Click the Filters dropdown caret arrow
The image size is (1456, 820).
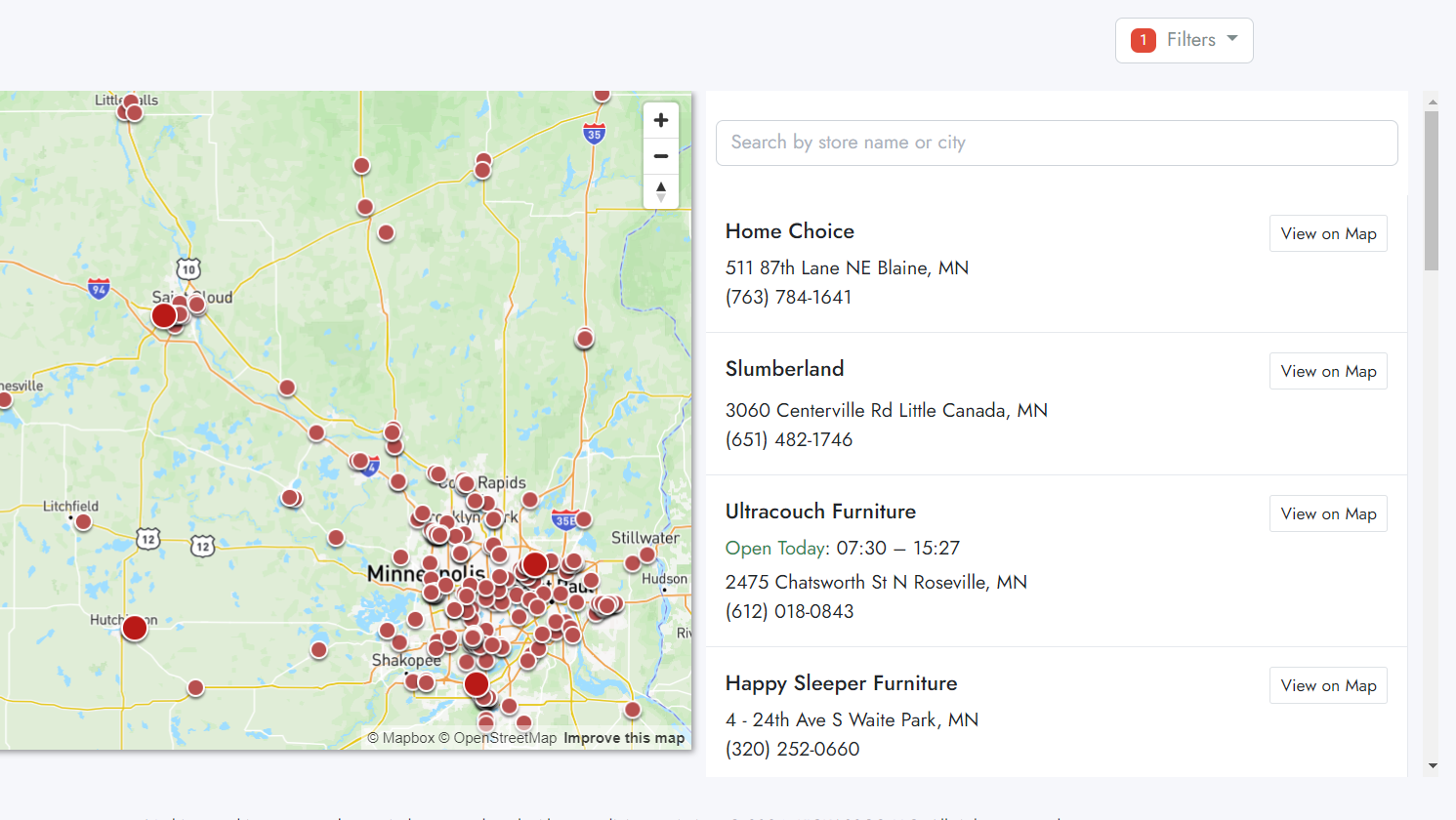coord(1232,39)
